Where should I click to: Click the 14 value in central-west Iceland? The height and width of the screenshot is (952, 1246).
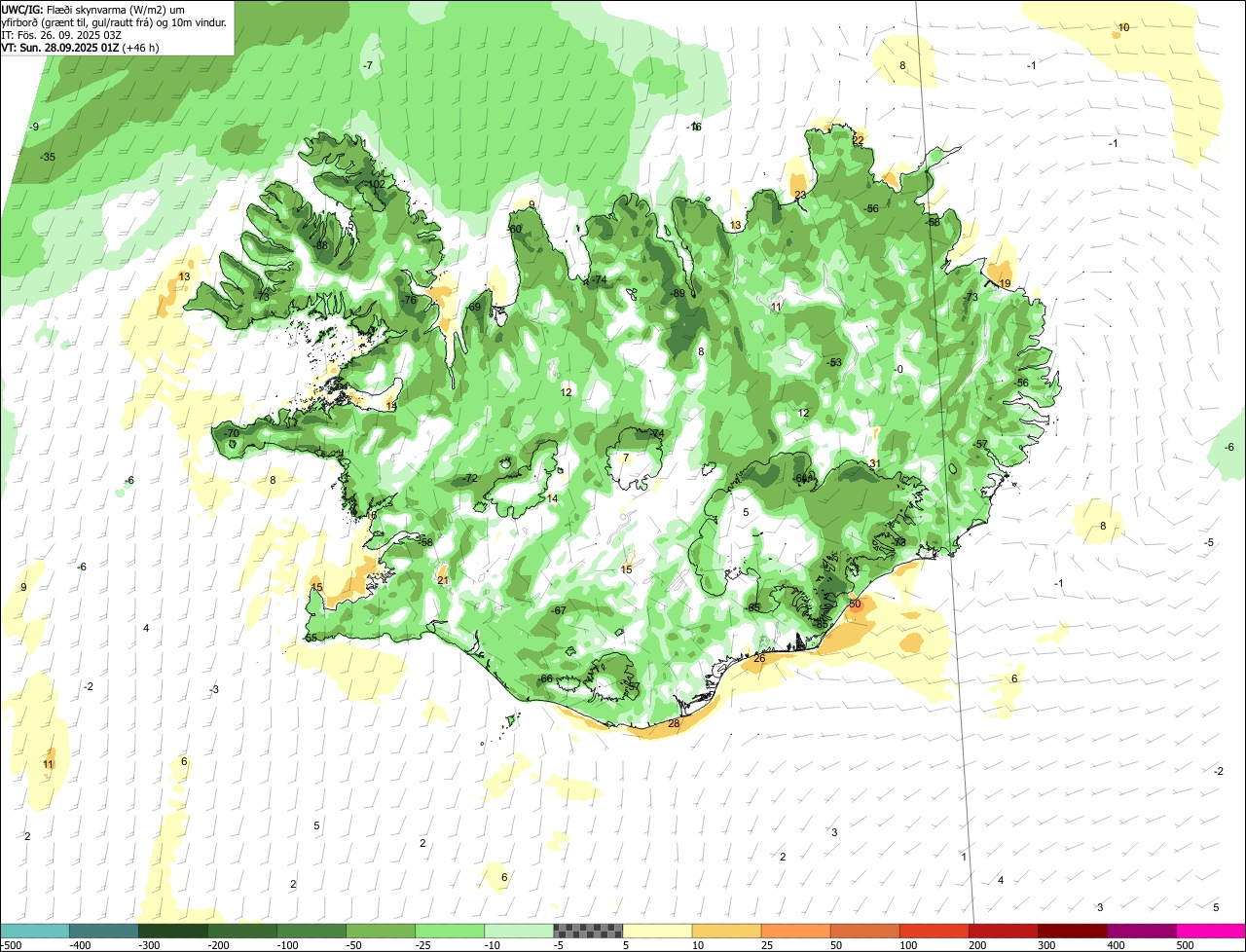(x=553, y=498)
